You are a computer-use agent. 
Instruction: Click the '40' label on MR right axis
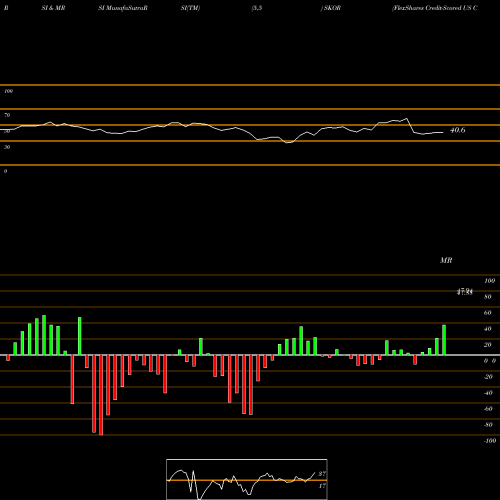[488, 329]
